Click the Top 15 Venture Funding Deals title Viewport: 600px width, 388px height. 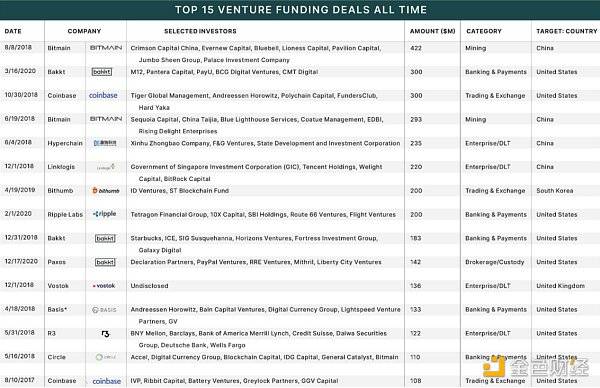[301, 10]
